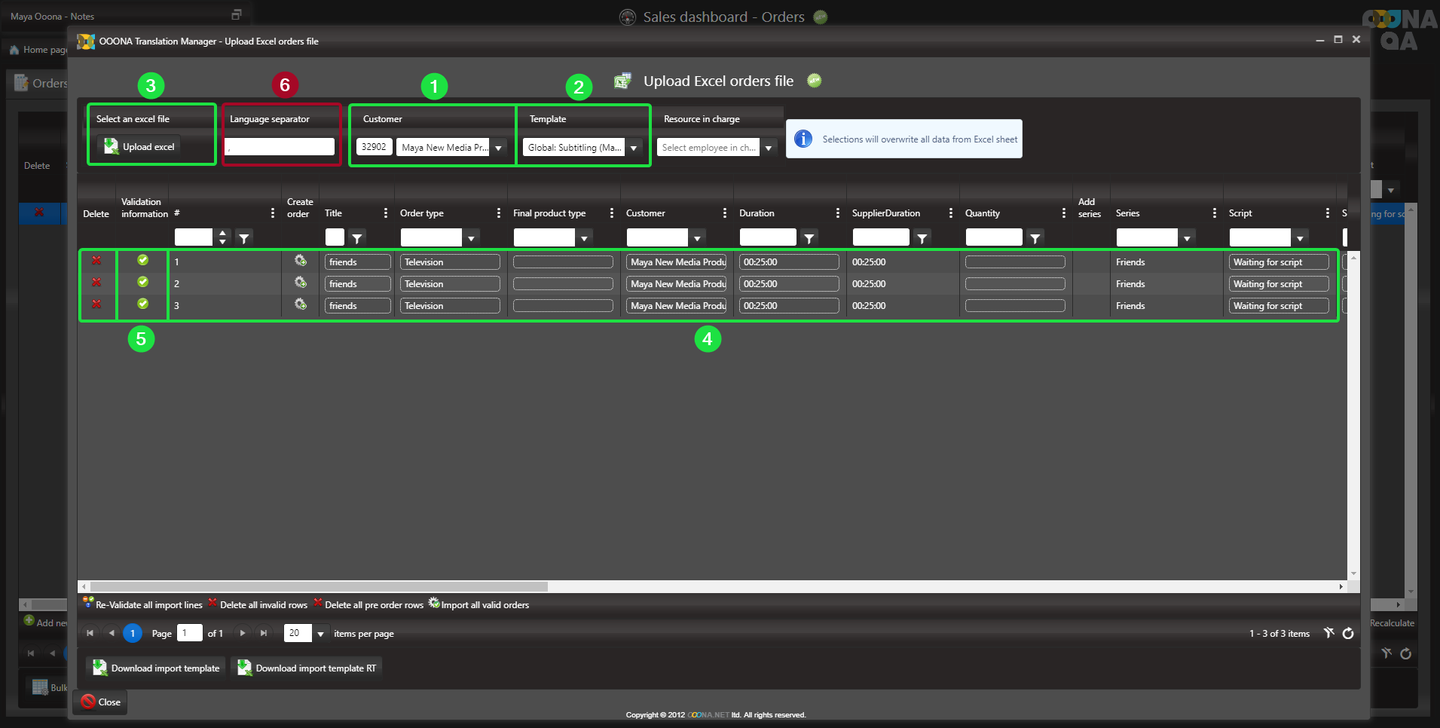Click Download import template button
The width and height of the screenshot is (1440, 728).
pos(156,668)
